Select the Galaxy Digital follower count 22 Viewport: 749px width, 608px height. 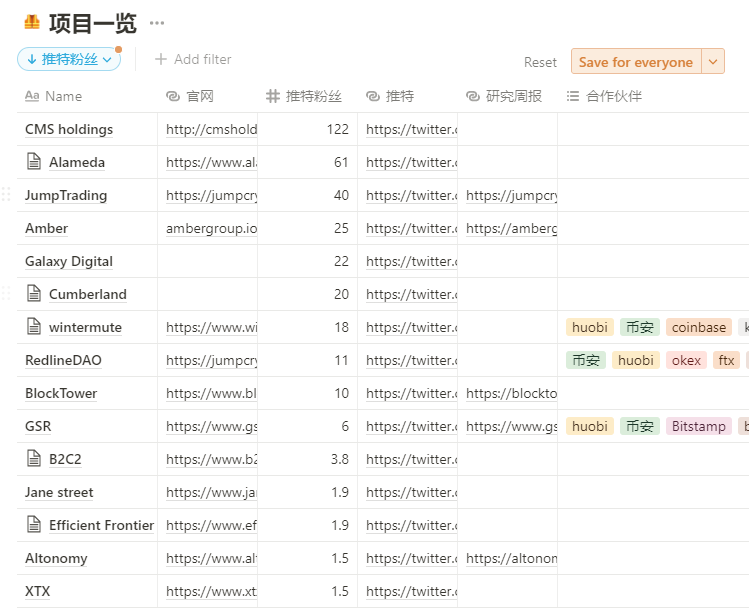click(x=308, y=261)
